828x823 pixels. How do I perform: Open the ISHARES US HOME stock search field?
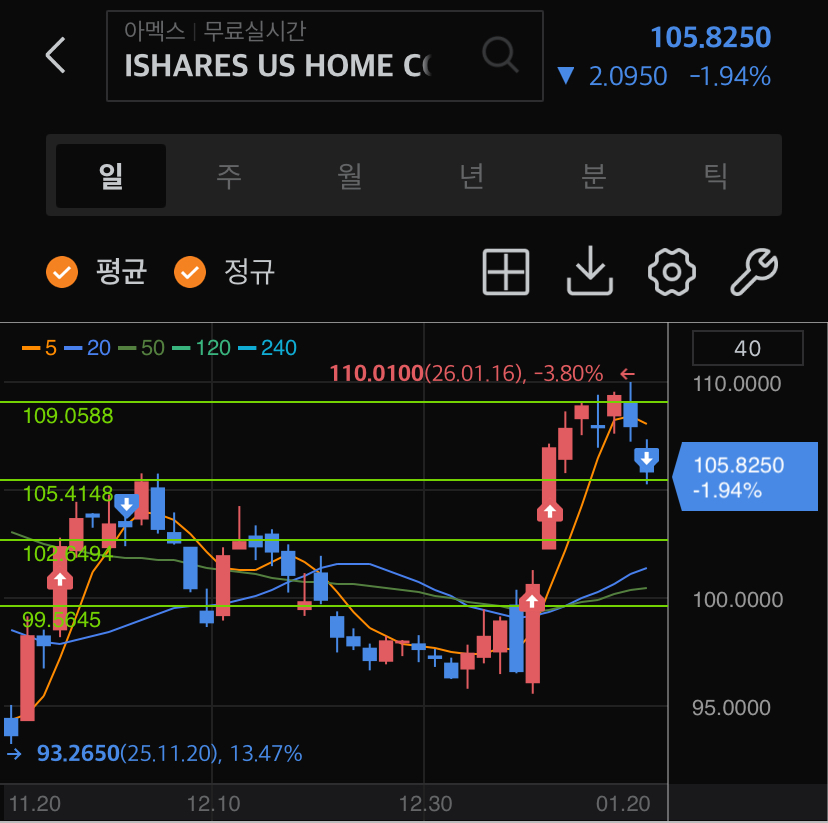(325, 55)
